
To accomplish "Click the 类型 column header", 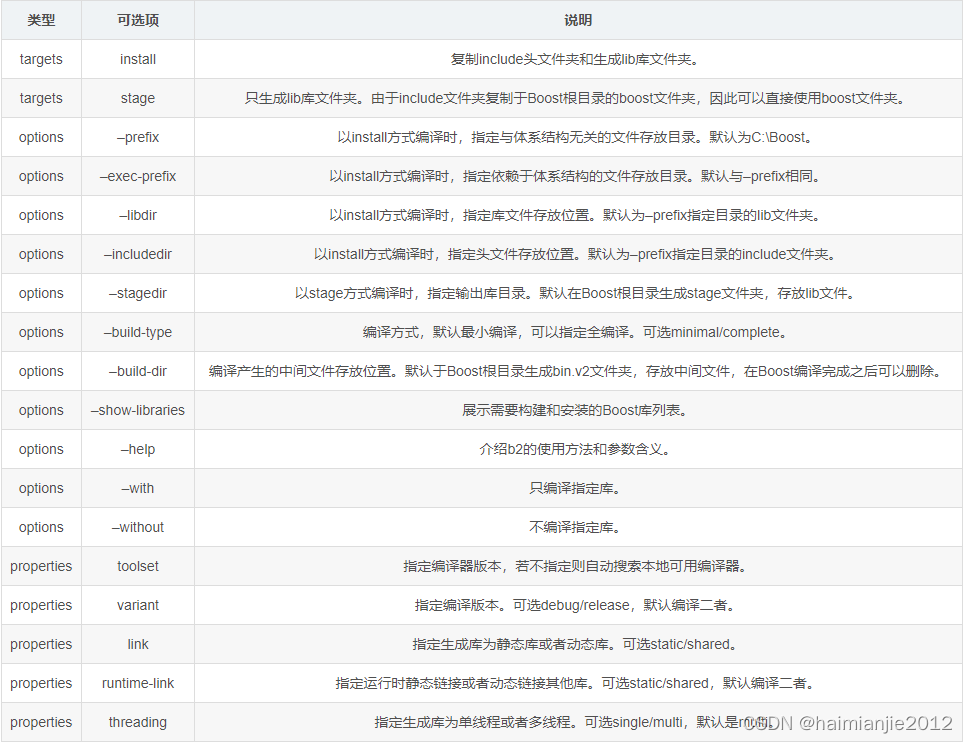I will [40, 20].
